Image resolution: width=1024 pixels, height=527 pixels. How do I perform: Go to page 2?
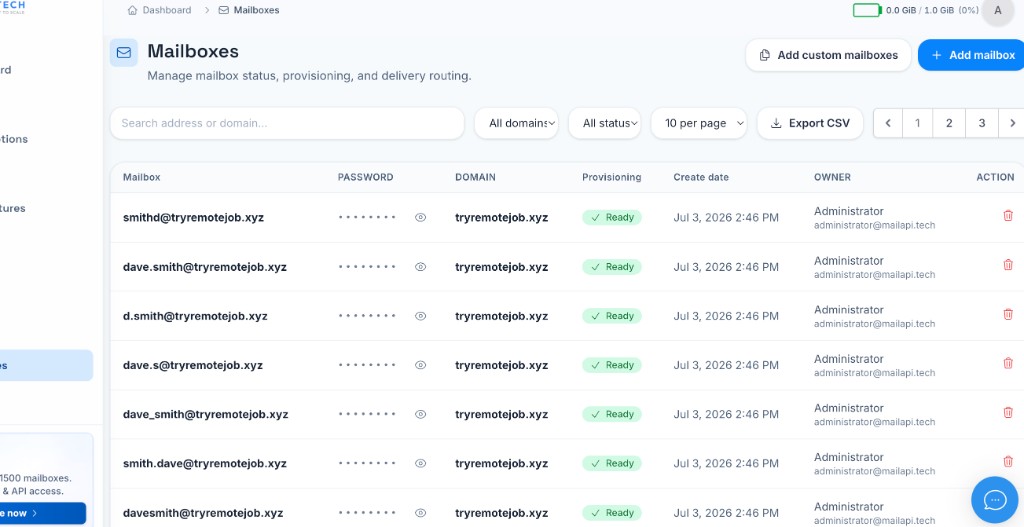point(949,123)
